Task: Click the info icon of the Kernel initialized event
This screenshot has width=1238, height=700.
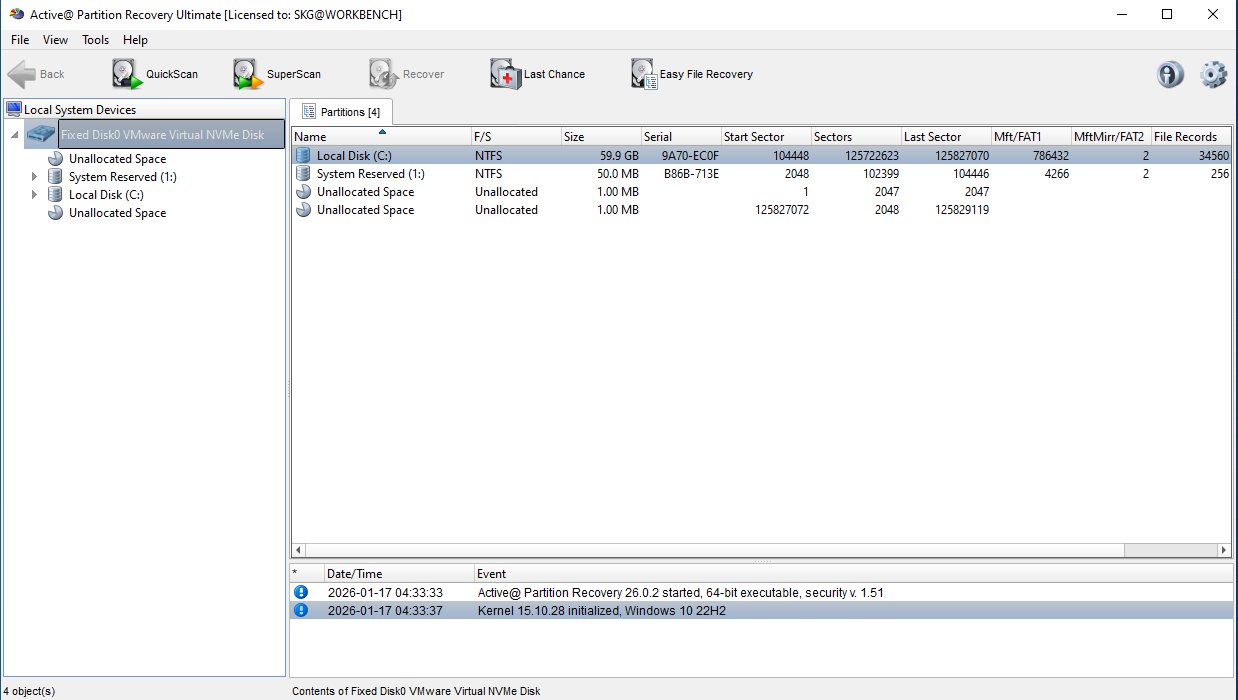Action: [302, 610]
